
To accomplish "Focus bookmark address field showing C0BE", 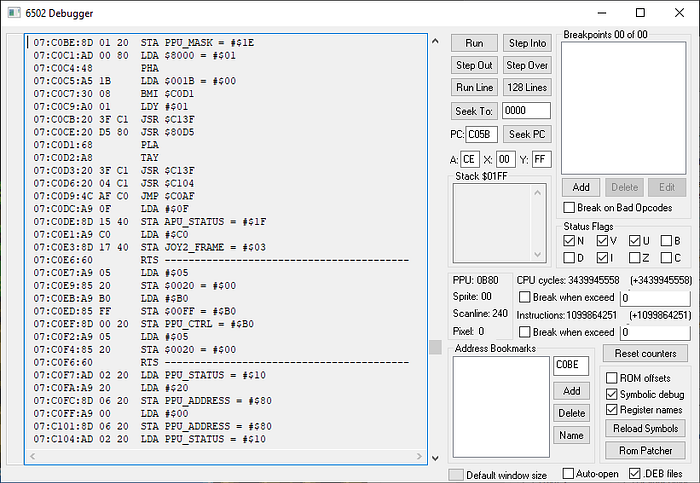I will 571,366.
